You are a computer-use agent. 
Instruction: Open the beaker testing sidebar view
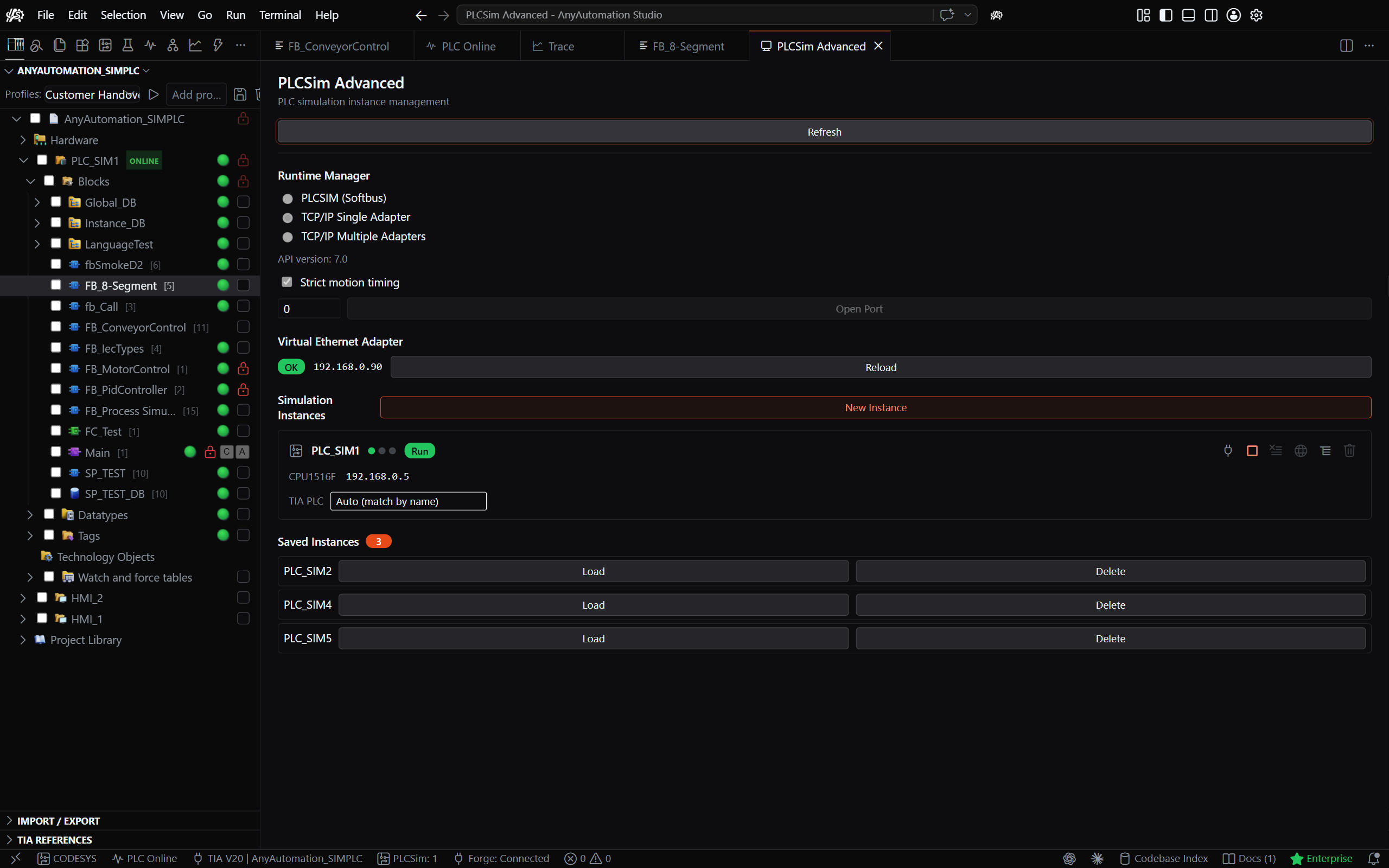128,46
